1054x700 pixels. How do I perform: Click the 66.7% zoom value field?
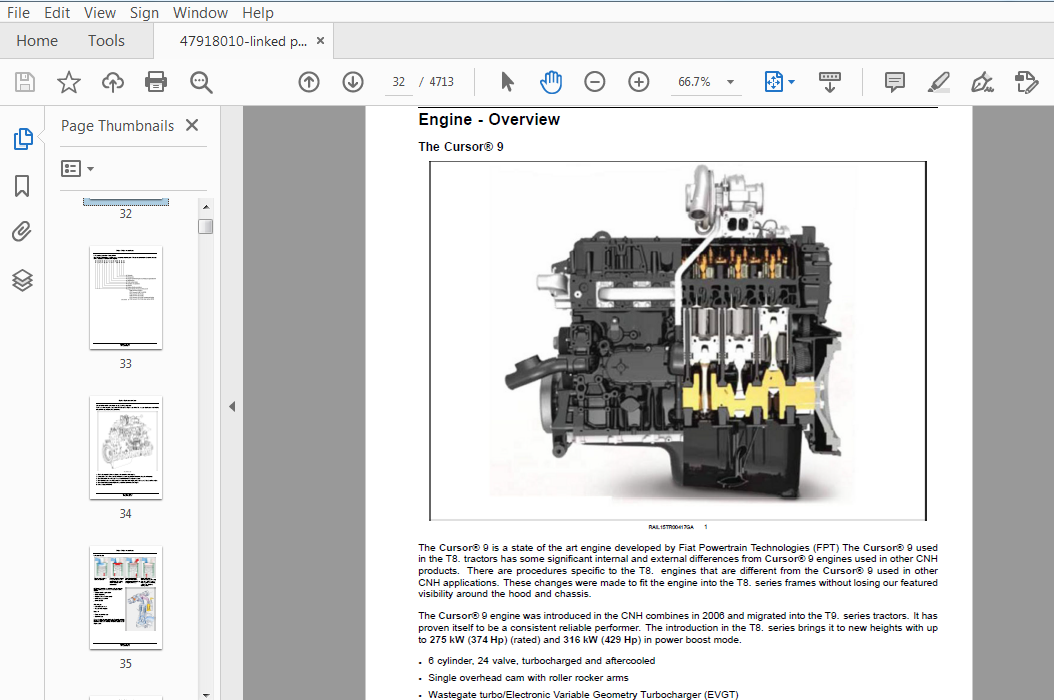point(694,82)
